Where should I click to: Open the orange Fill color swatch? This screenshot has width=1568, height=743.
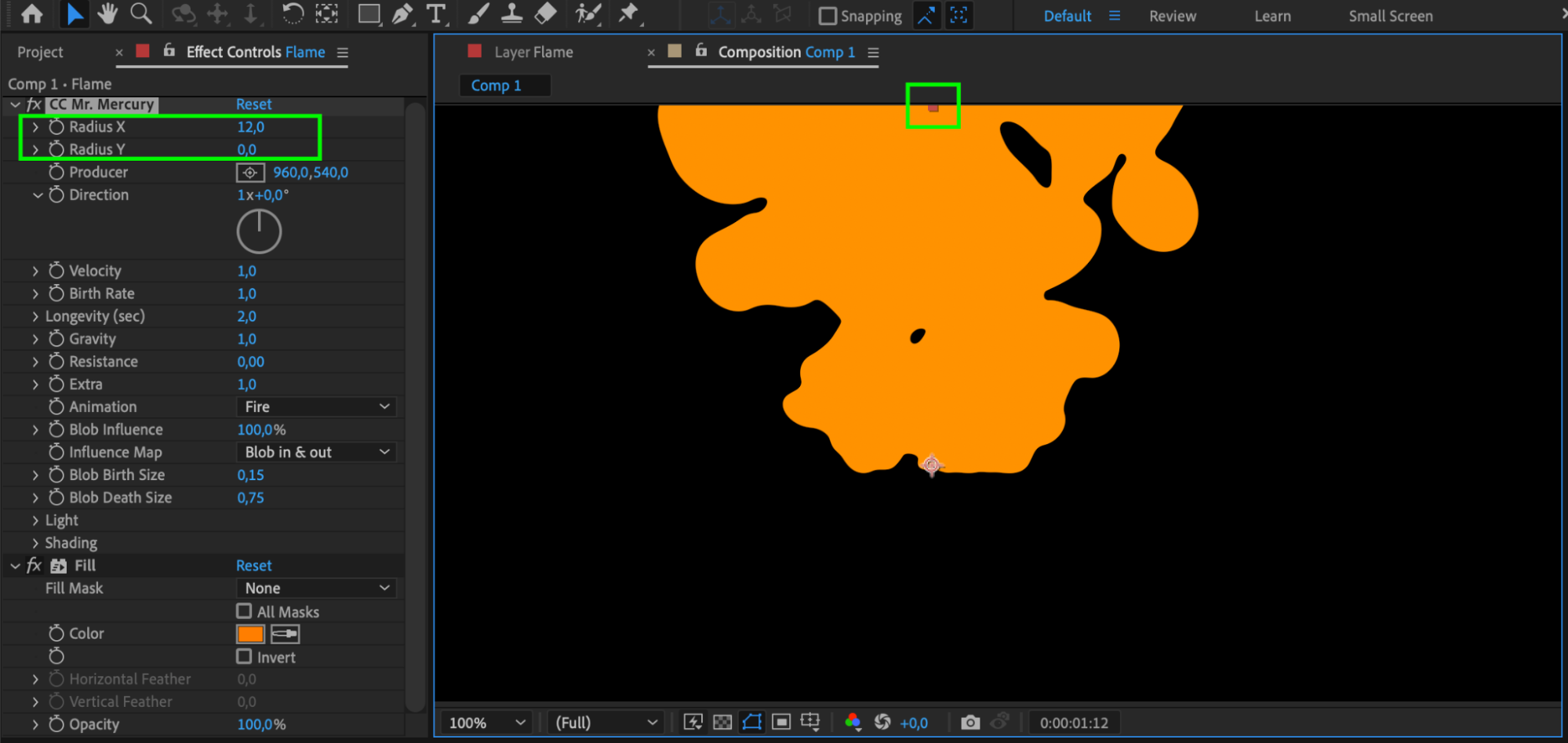(x=250, y=634)
